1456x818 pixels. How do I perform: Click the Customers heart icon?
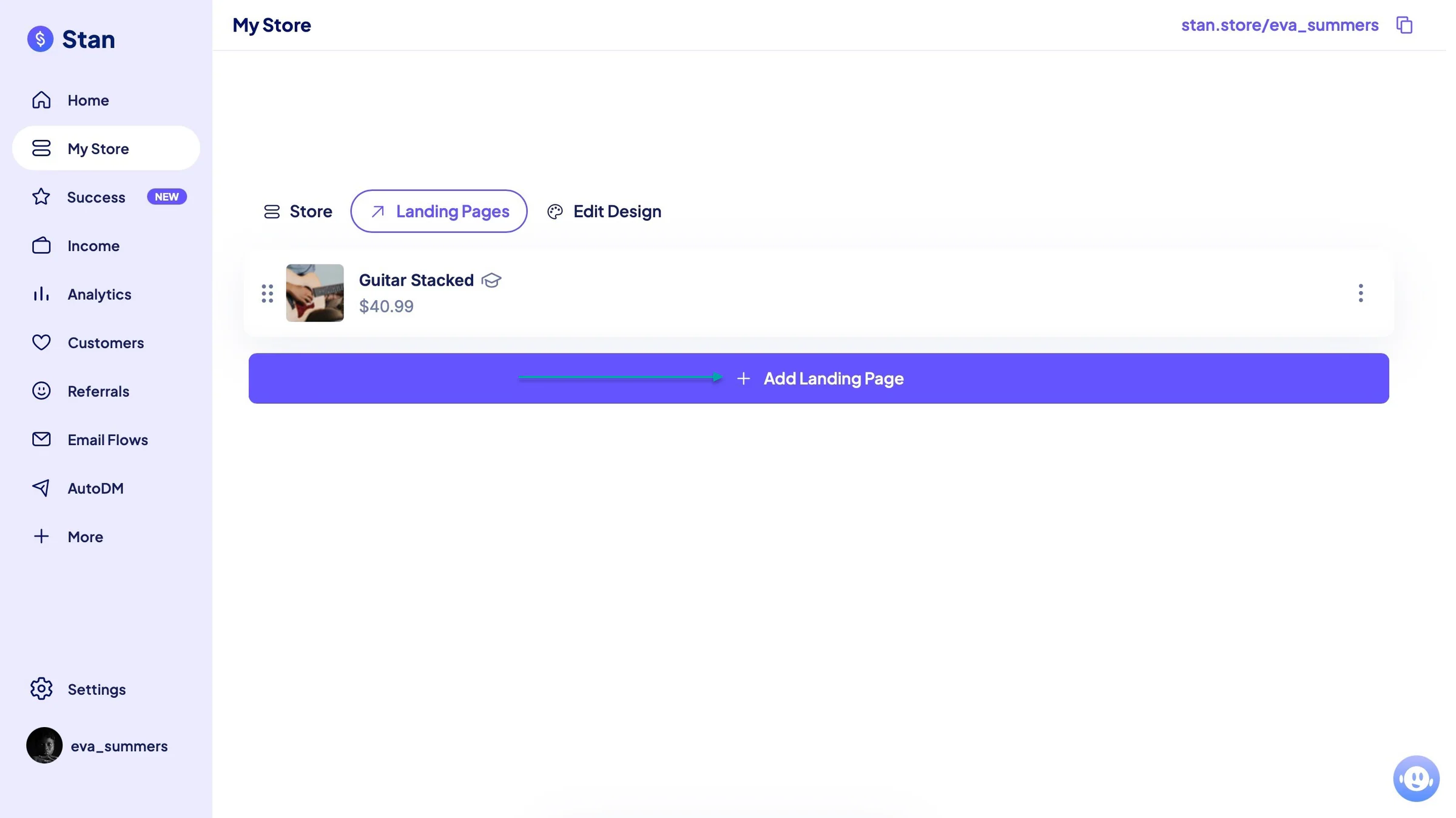[x=41, y=343]
